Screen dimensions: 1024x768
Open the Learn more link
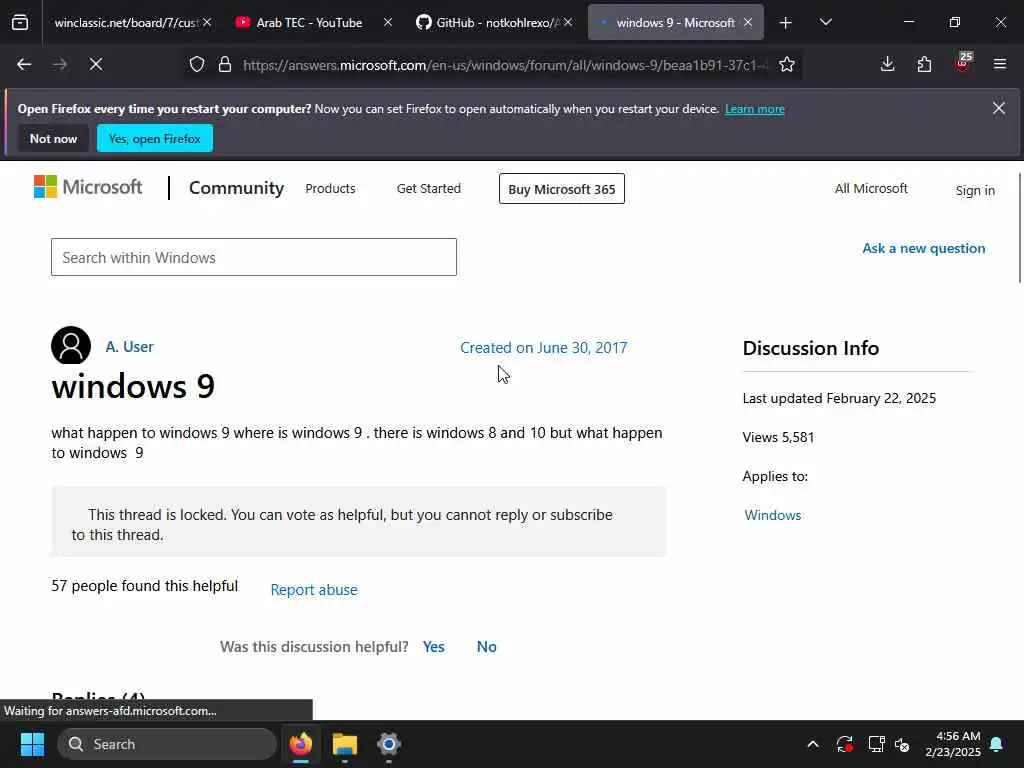click(x=754, y=109)
